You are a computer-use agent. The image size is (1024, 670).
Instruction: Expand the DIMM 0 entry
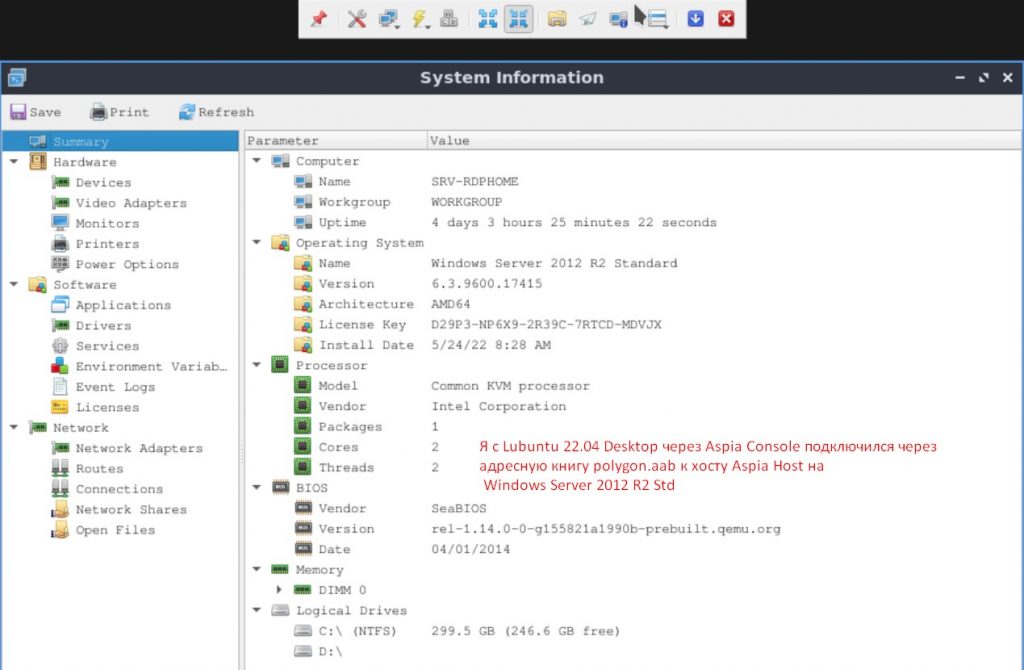[279, 590]
